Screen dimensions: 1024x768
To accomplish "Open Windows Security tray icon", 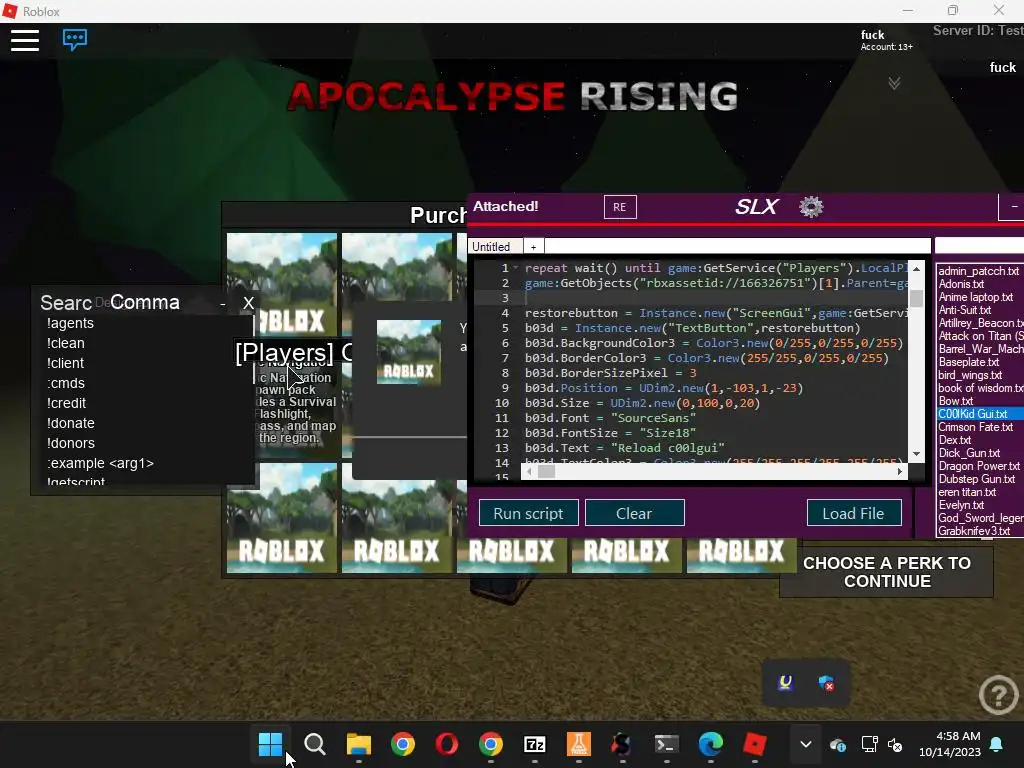I will (827, 683).
